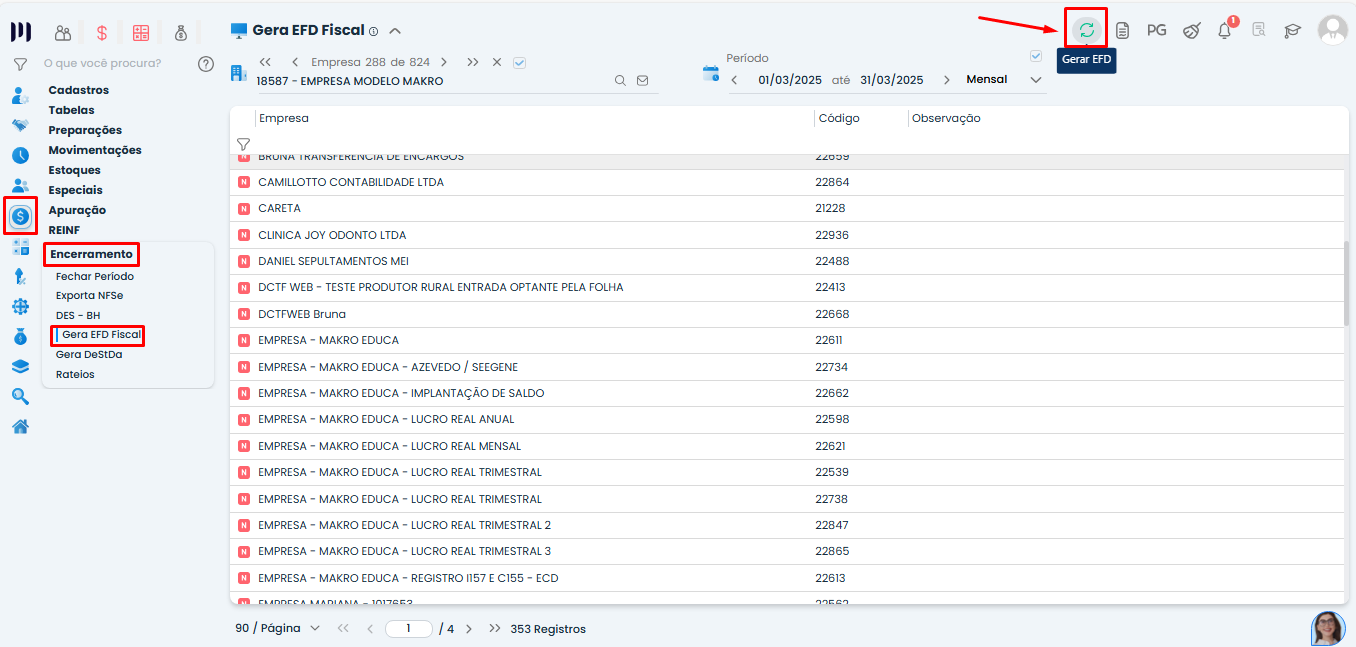
Task: Toggle the checkbox above the period selector
Action: (1036, 56)
